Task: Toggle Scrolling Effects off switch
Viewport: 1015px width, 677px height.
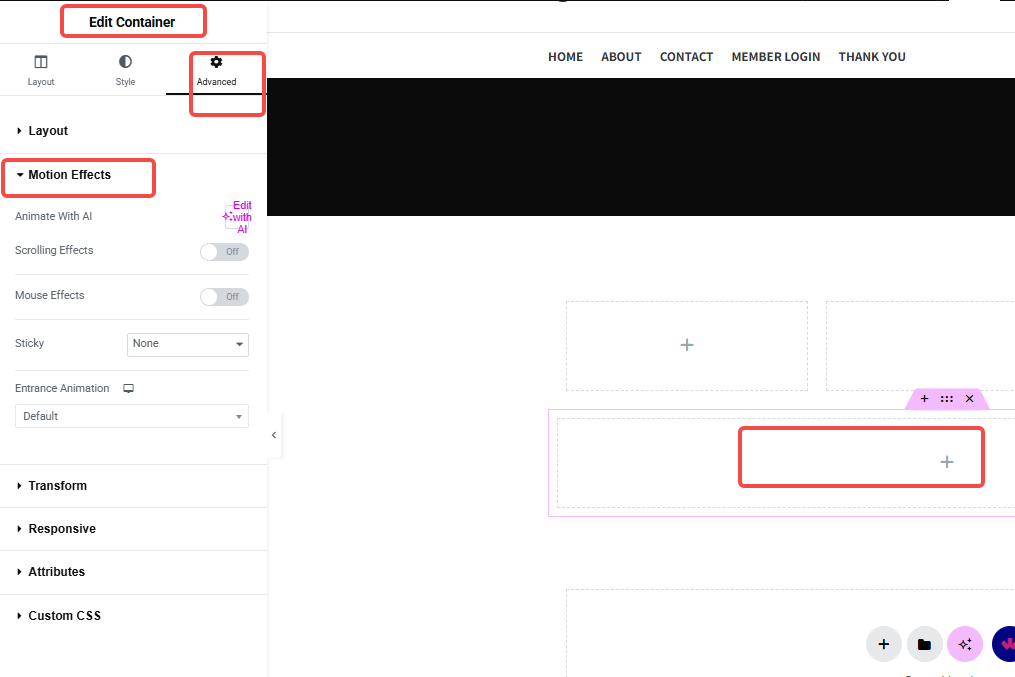Action: [224, 251]
